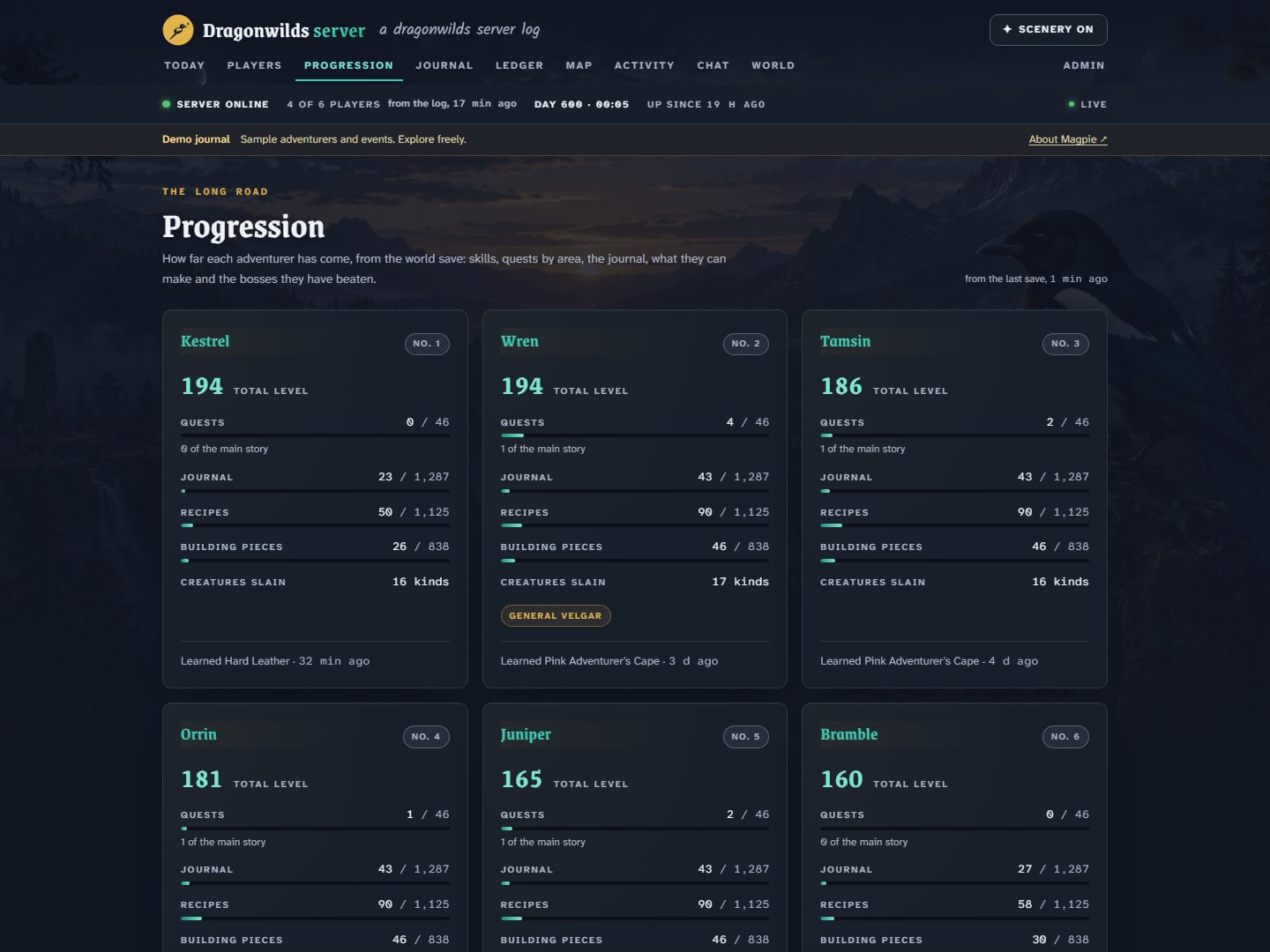Click the "4 of 6 players" status text

click(x=333, y=104)
